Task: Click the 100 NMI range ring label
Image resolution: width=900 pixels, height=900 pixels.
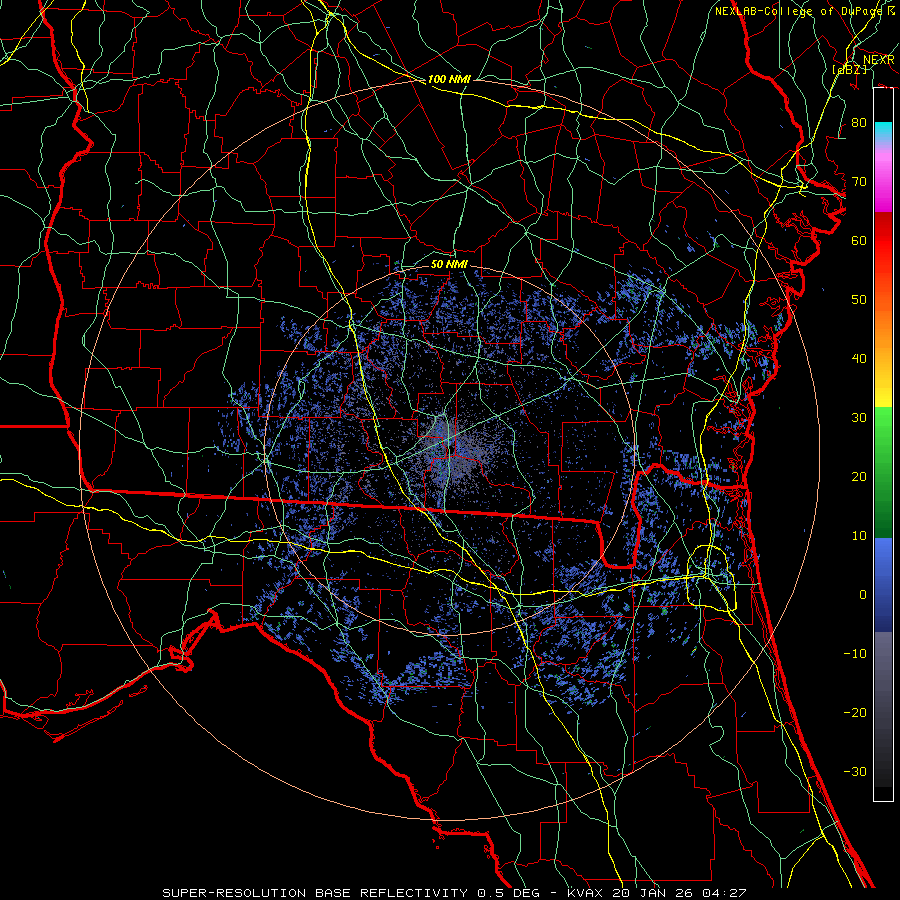Action: [449, 79]
